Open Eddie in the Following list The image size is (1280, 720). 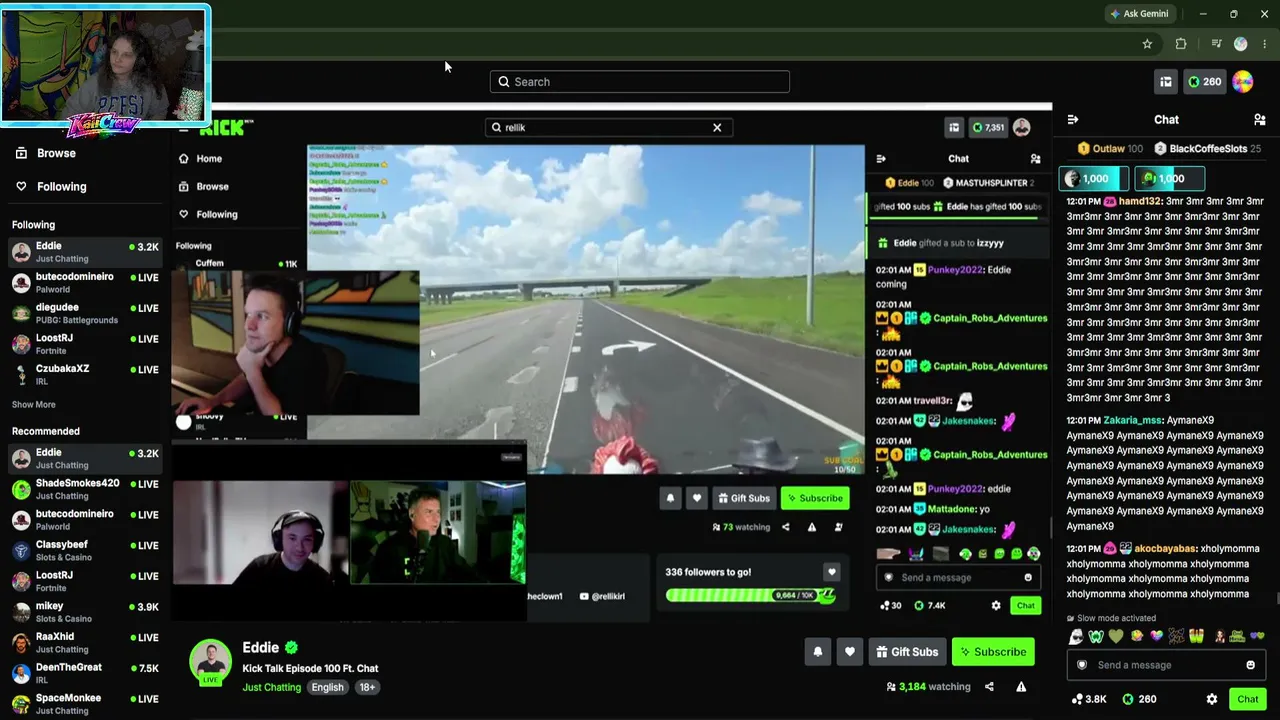(85, 252)
